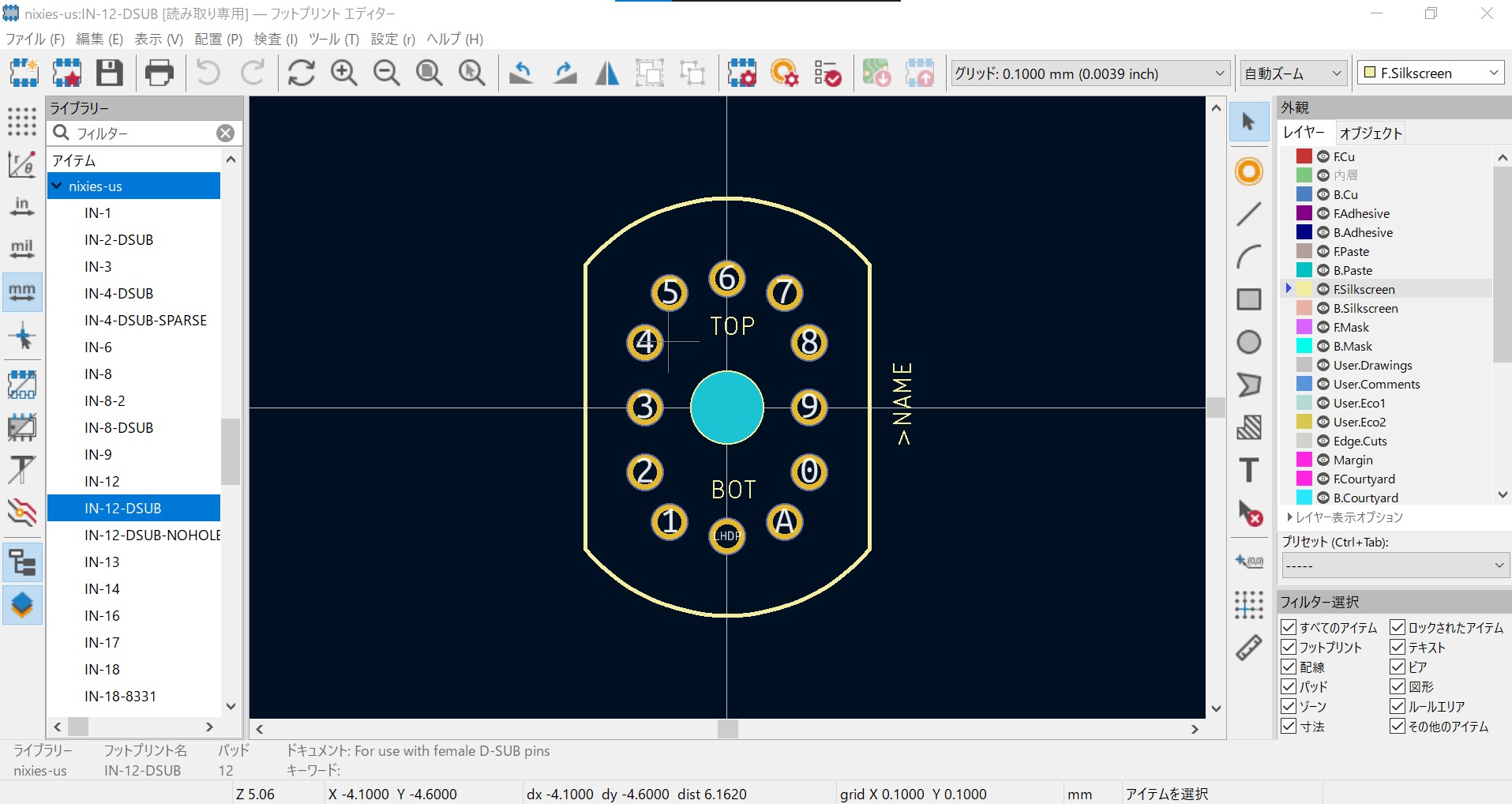
Task: Click the library フィルター search field
Action: 144,133
